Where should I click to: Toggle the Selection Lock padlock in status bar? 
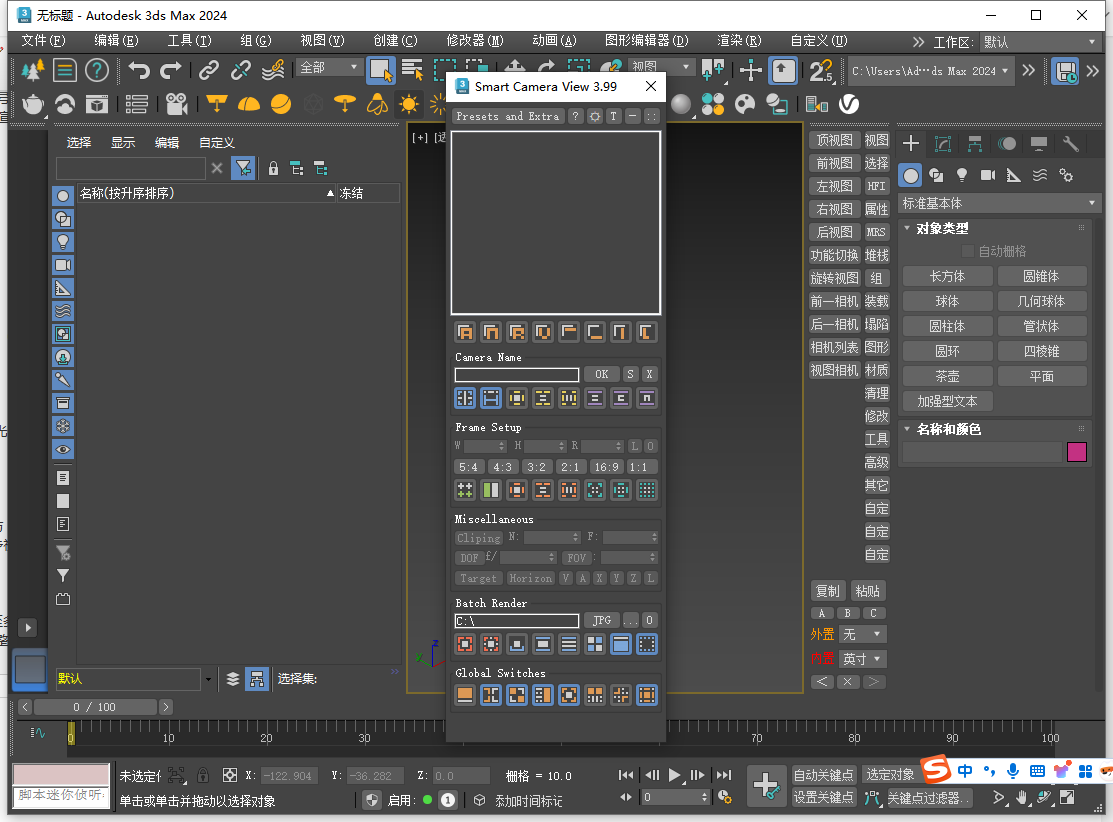pyautogui.click(x=203, y=775)
